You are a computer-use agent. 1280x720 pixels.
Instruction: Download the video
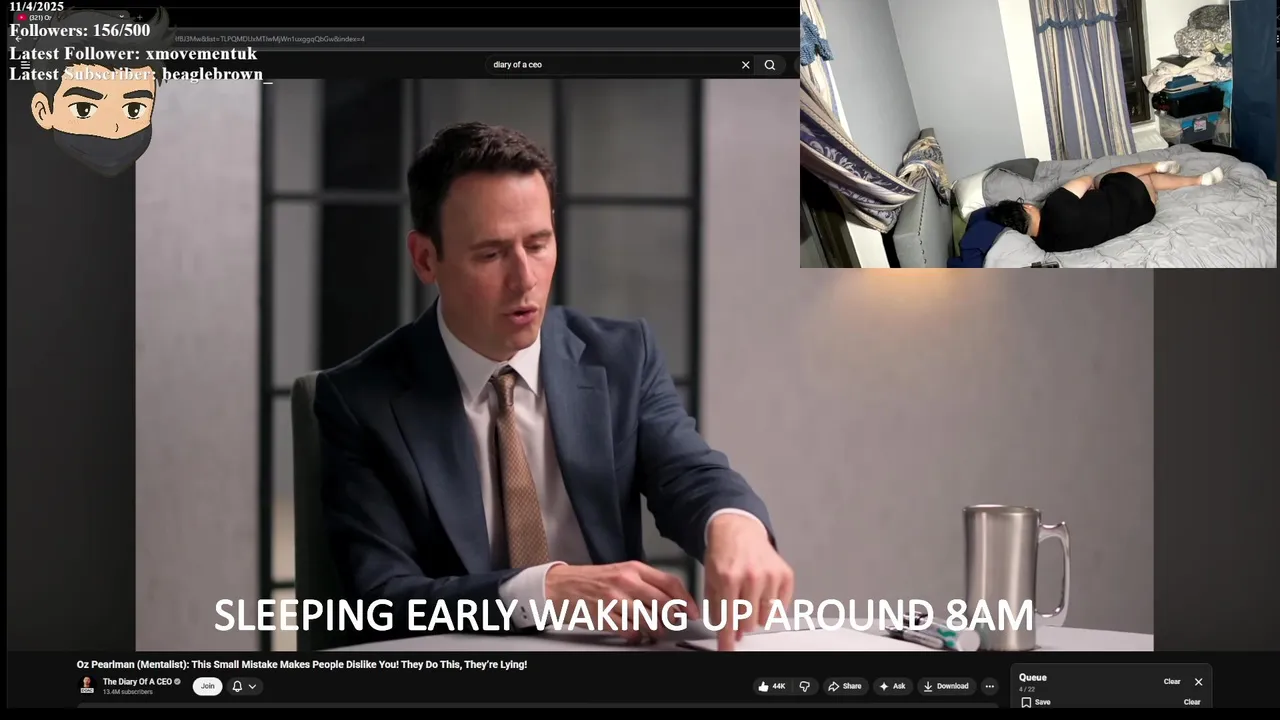pos(946,686)
